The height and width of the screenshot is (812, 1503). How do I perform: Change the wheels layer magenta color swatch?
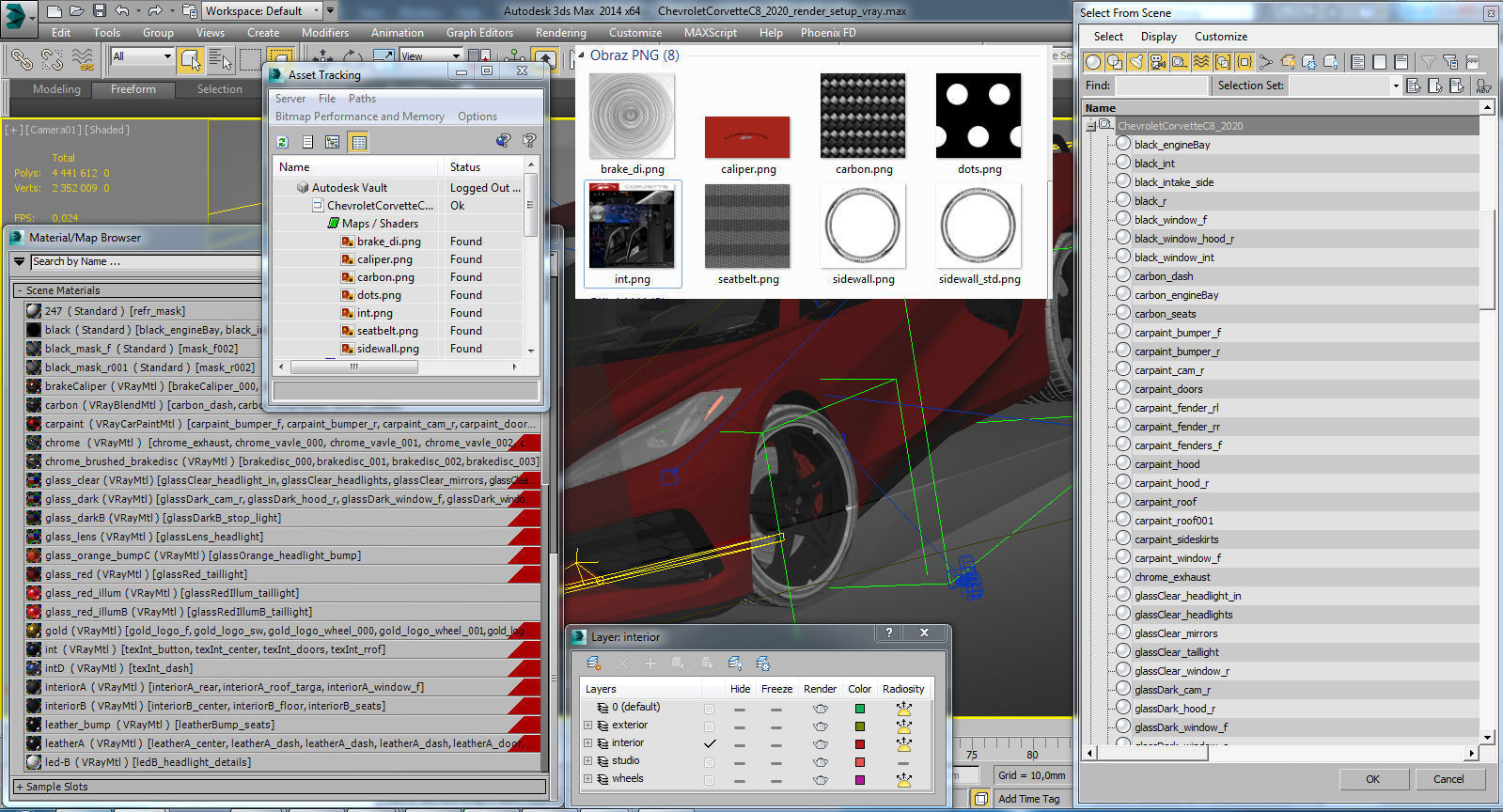[x=859, y=780]
